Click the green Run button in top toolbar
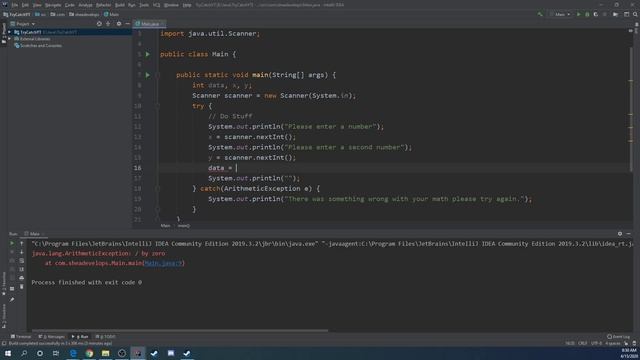This screenshot has width=640, height=360. coord(578,14)
